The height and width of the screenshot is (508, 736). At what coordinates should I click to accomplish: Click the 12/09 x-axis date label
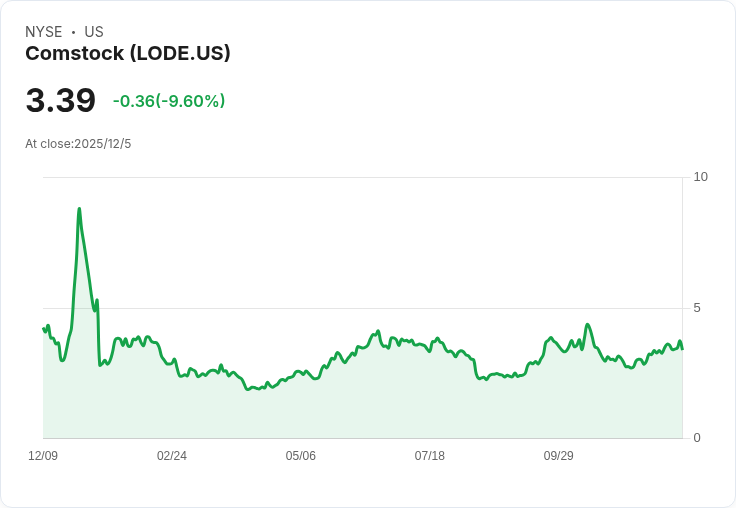[x=43, y=455]
